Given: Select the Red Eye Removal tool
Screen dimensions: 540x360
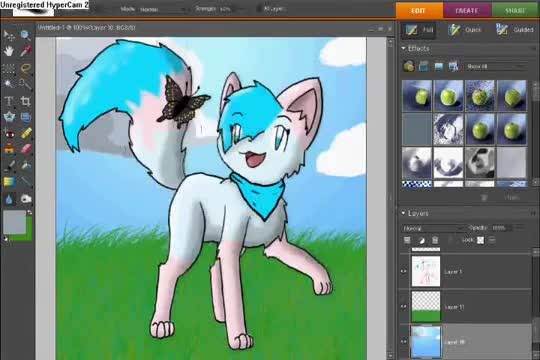Looking at the screenshot, I should 9,134.
